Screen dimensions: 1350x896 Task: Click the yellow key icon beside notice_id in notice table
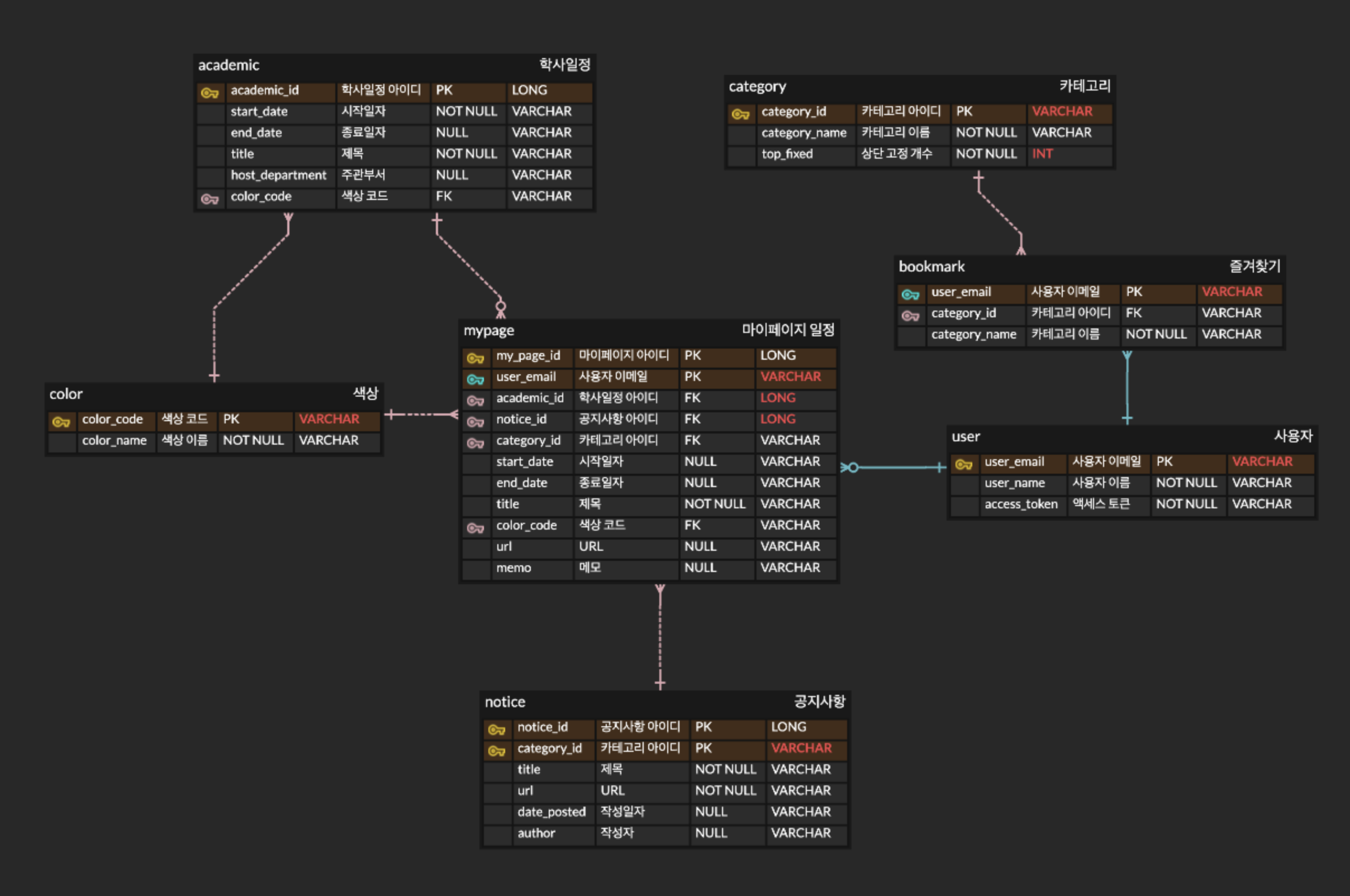click(497, 730)
